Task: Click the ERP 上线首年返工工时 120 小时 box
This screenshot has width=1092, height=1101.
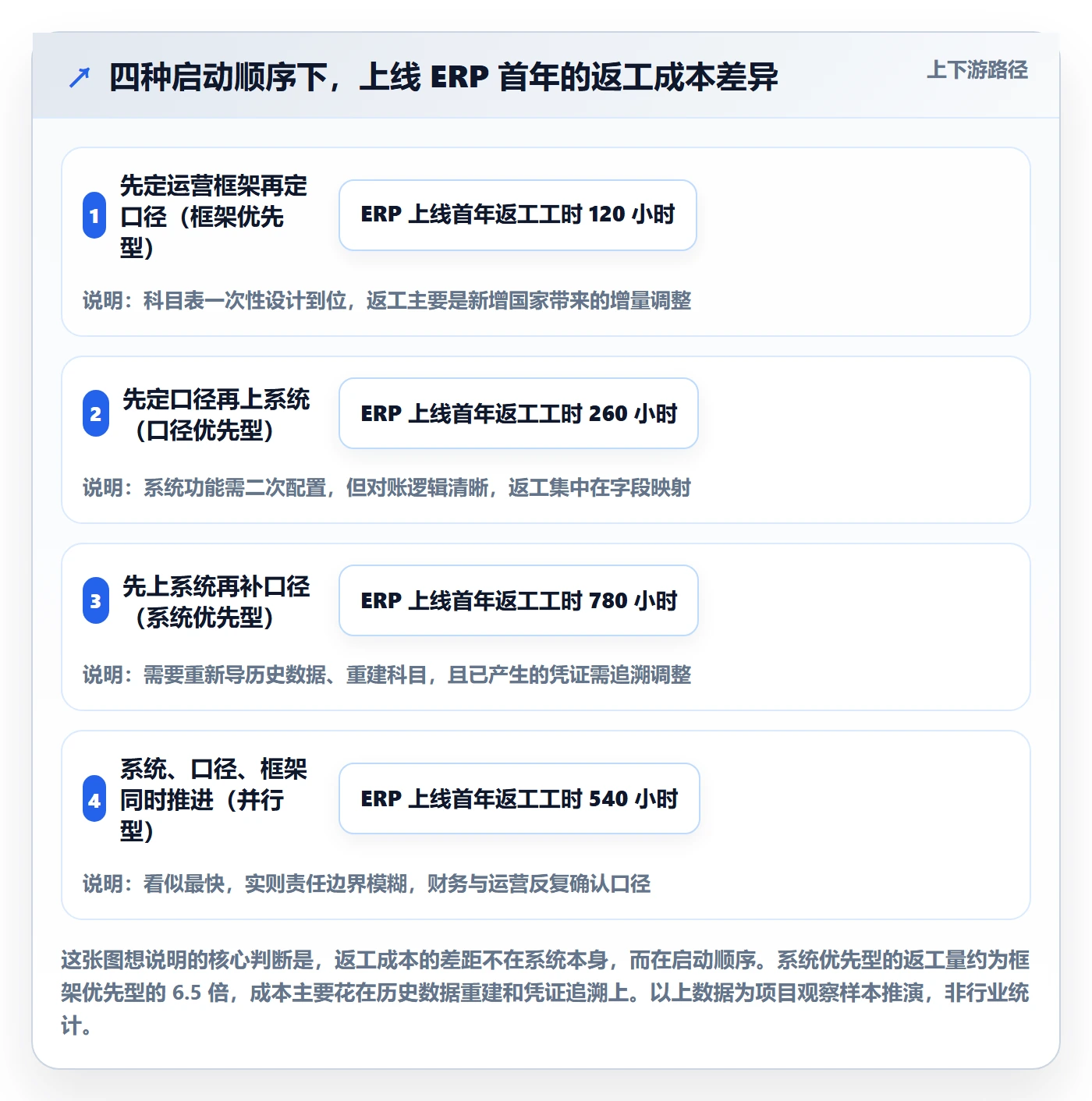Action: tap(518, 215)
